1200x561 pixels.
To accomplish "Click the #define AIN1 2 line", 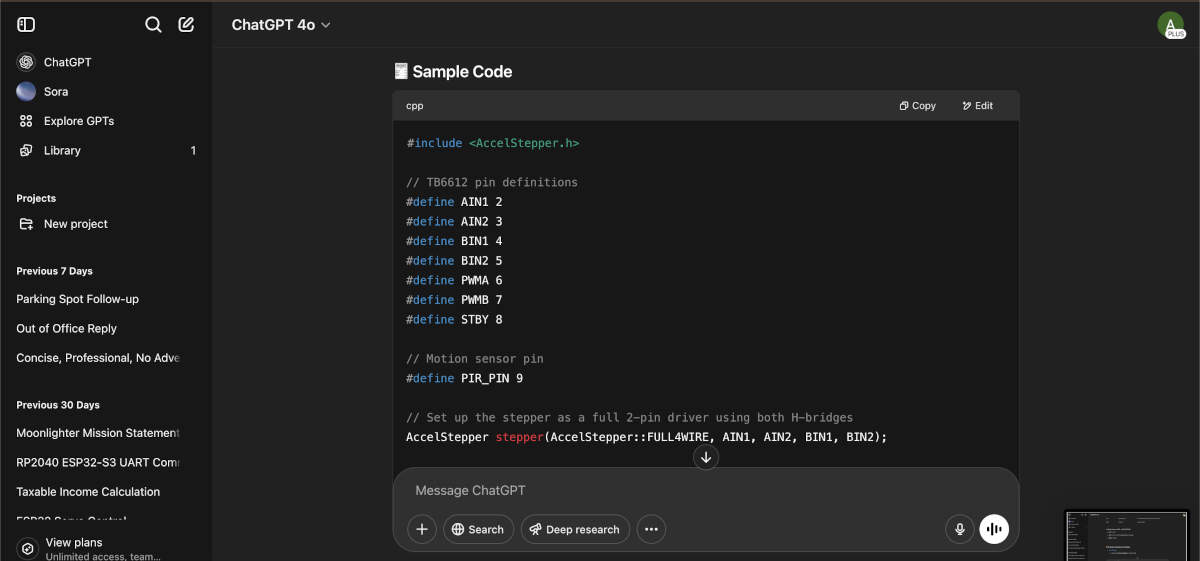I will click(x=454, y=202).
